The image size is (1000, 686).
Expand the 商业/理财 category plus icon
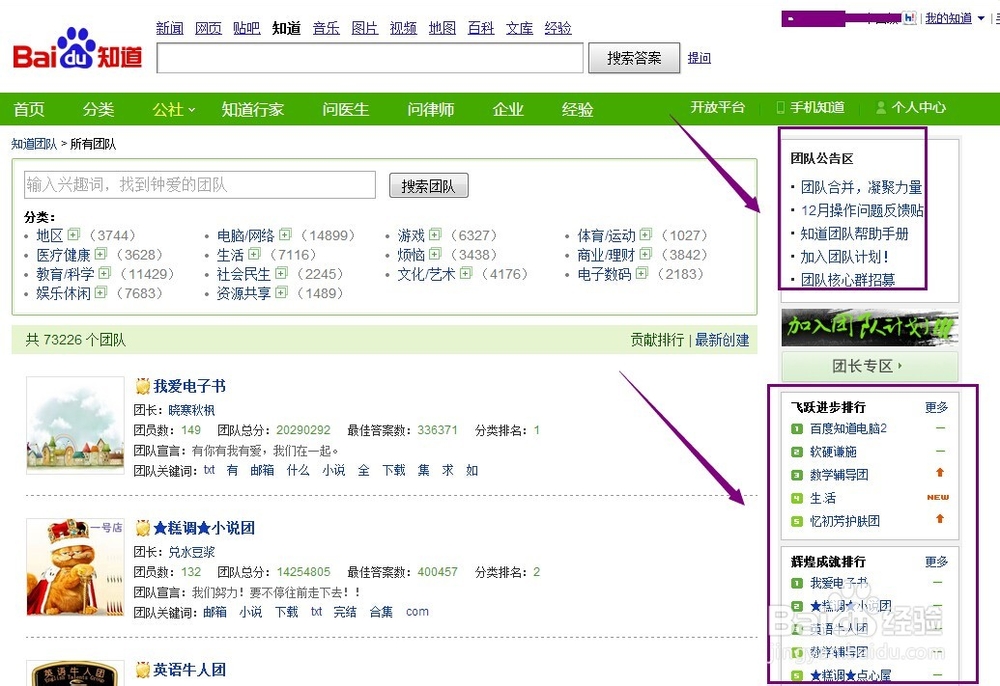645,254
